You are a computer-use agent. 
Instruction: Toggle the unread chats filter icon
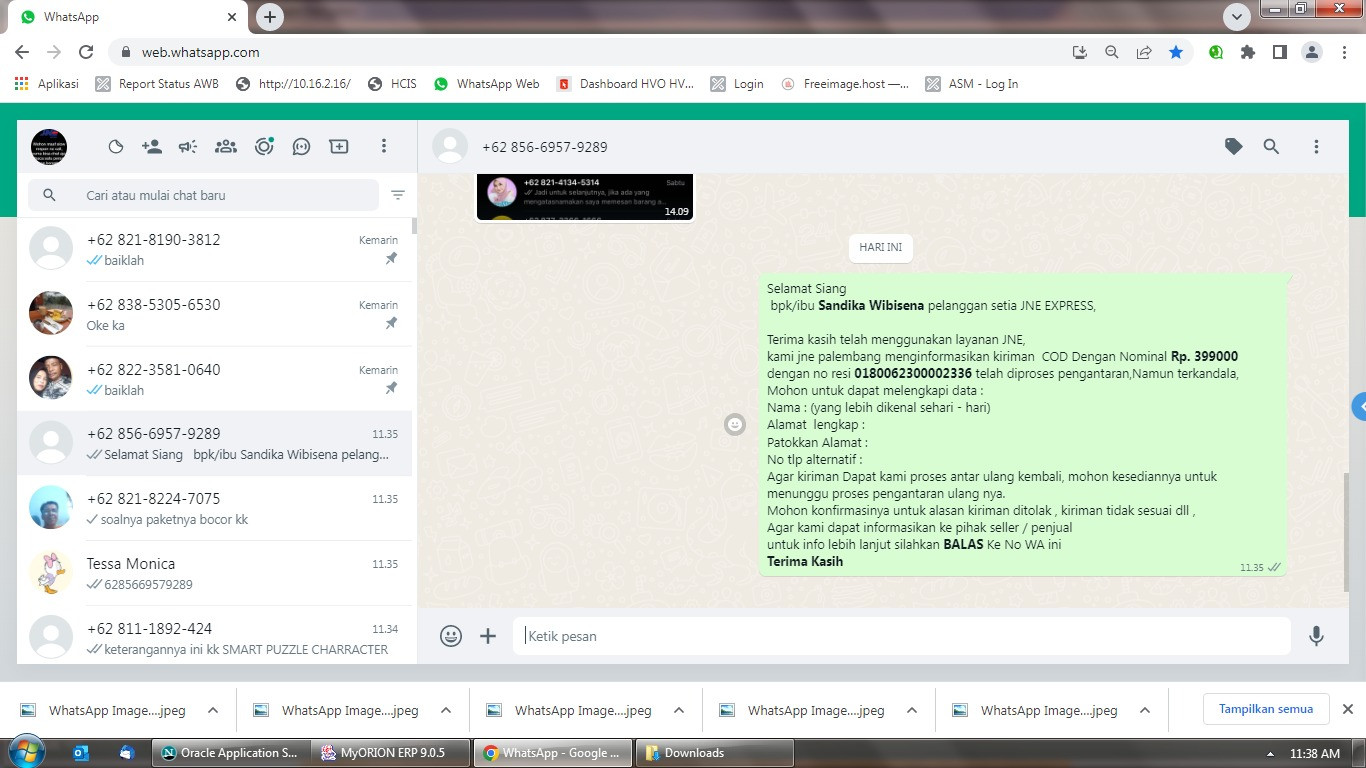pos(398,195)
